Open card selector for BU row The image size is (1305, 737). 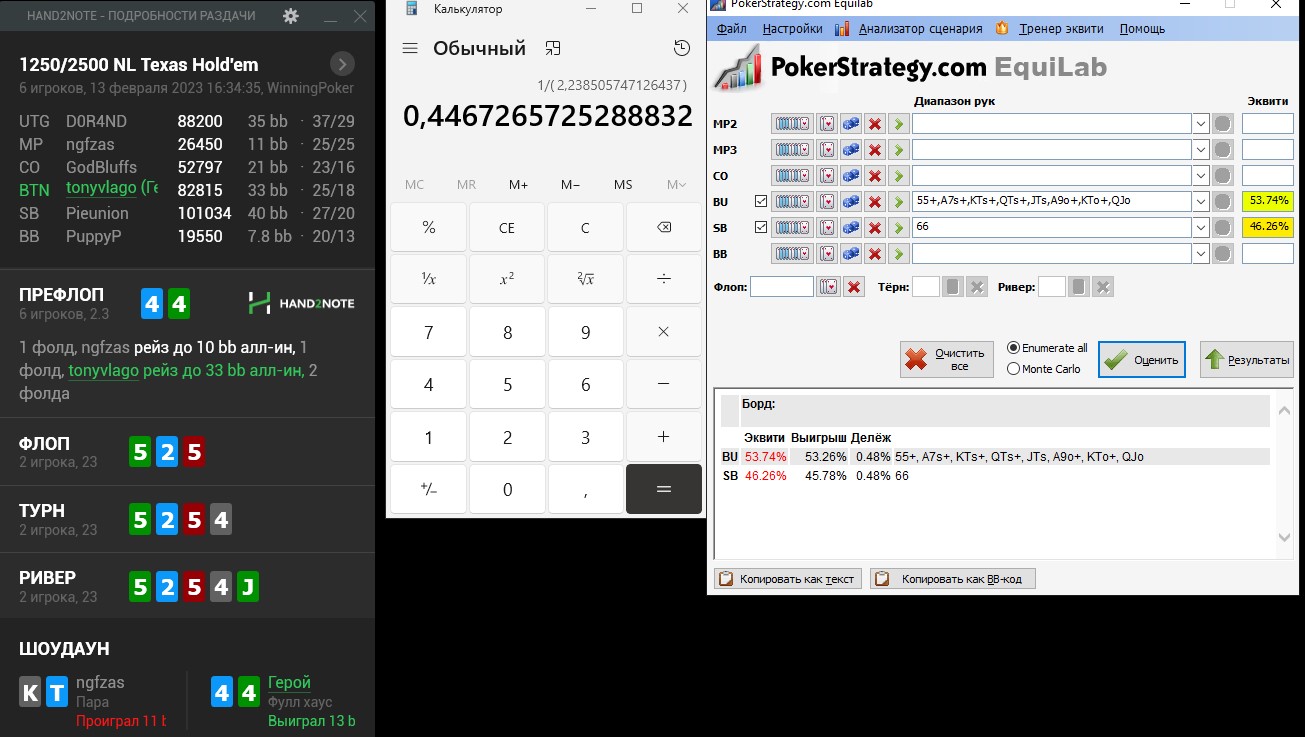827,201
